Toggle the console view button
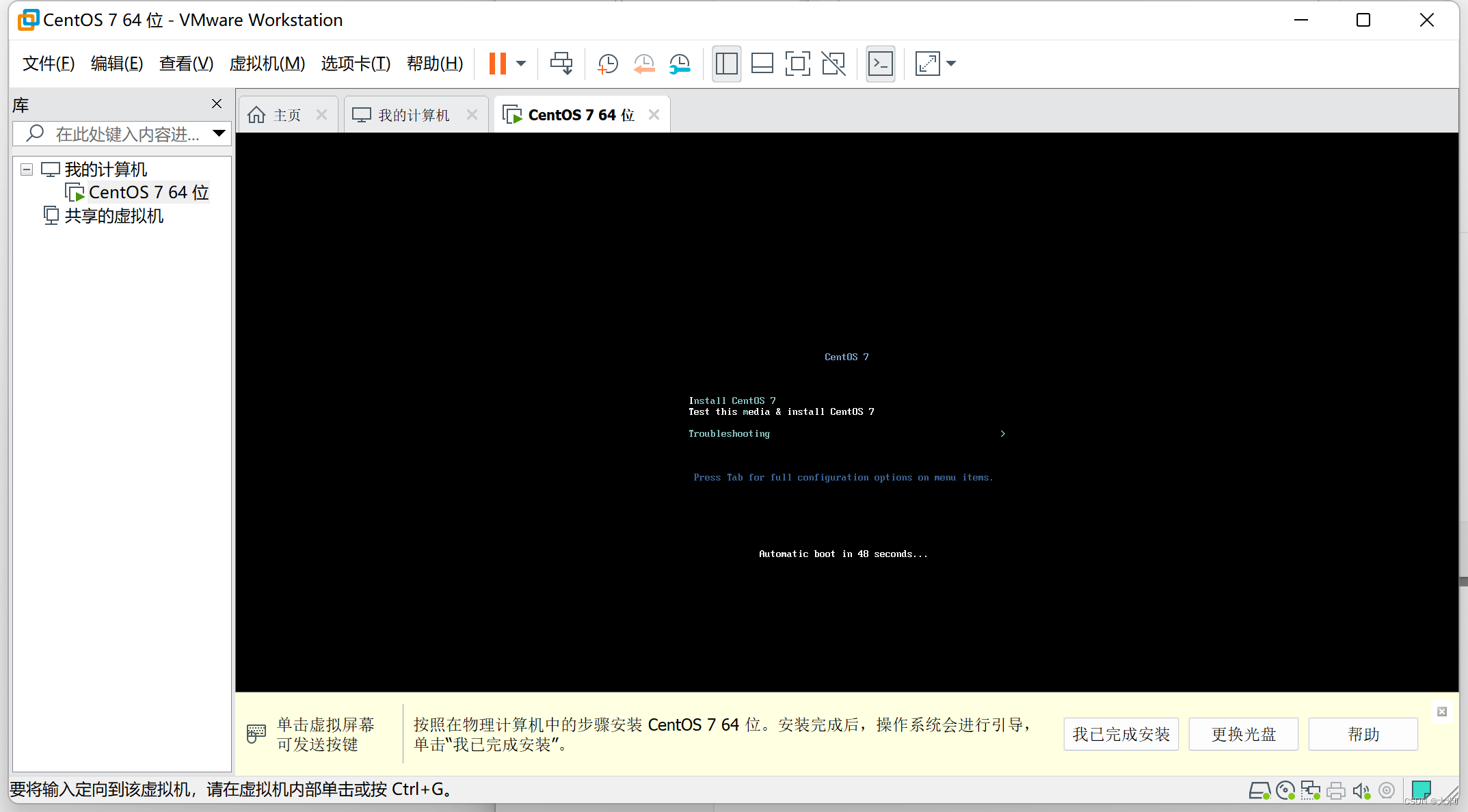1468x812 pixels. 880,64
